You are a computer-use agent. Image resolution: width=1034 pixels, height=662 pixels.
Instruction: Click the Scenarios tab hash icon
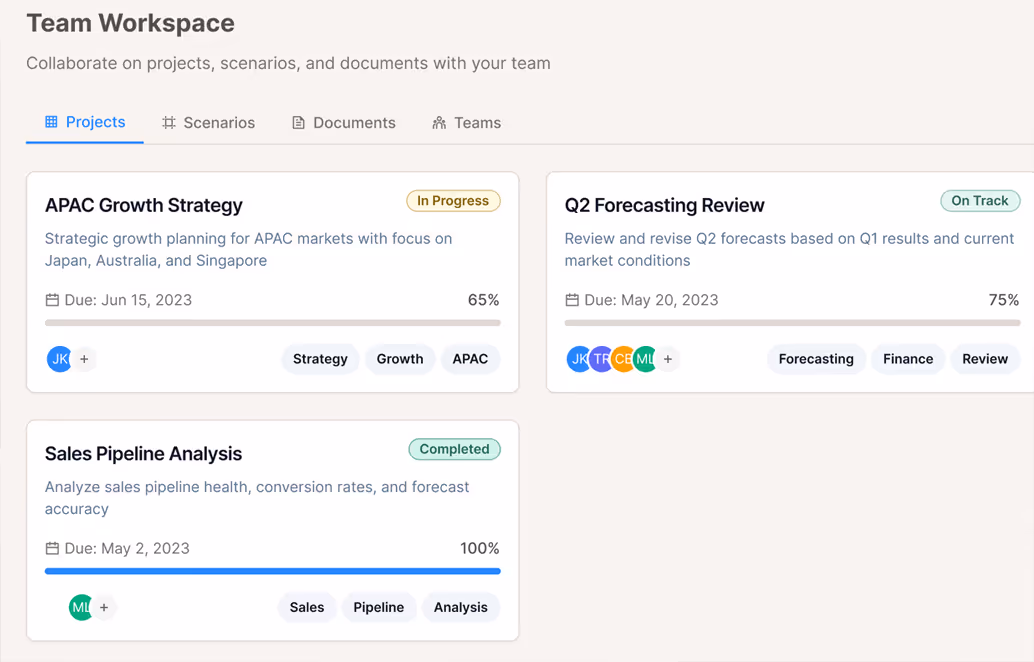[x=169, y=123]
